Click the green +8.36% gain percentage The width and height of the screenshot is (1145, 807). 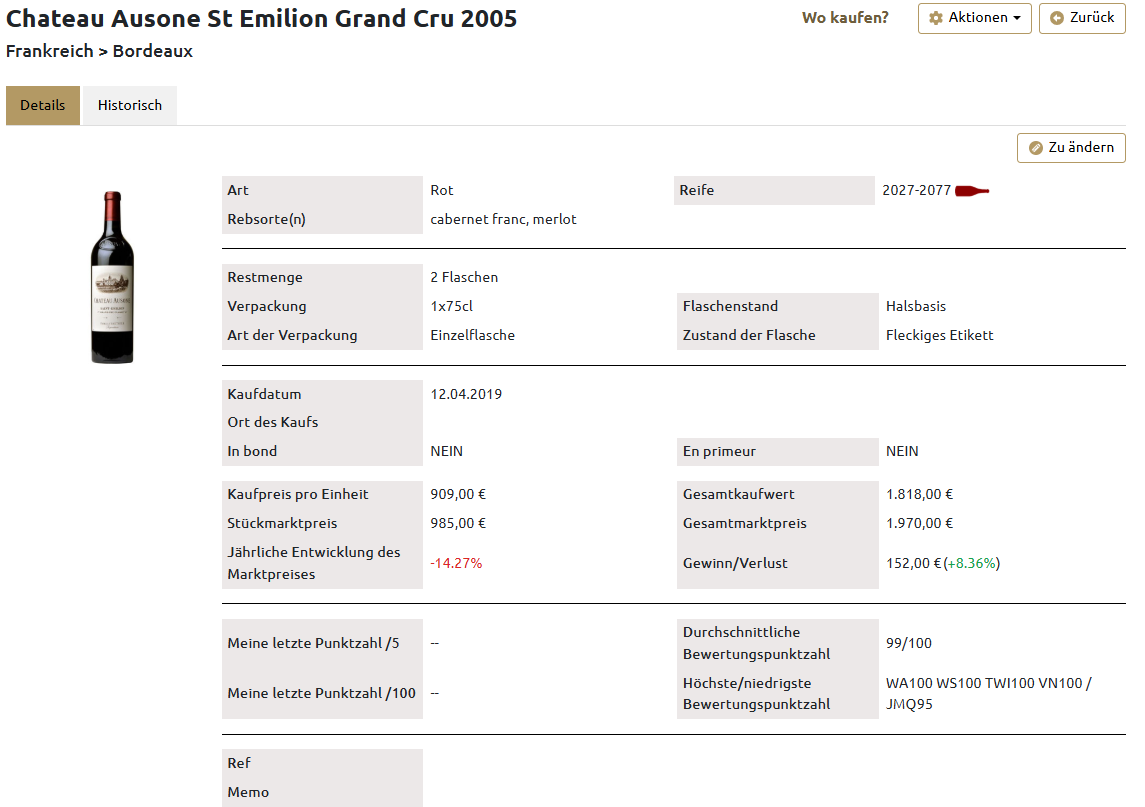[972, 563]
